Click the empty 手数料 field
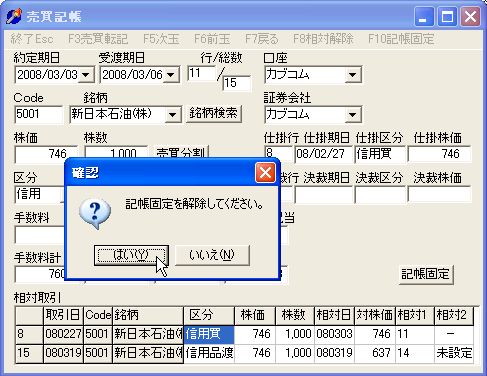 click(x=39, y=235)
